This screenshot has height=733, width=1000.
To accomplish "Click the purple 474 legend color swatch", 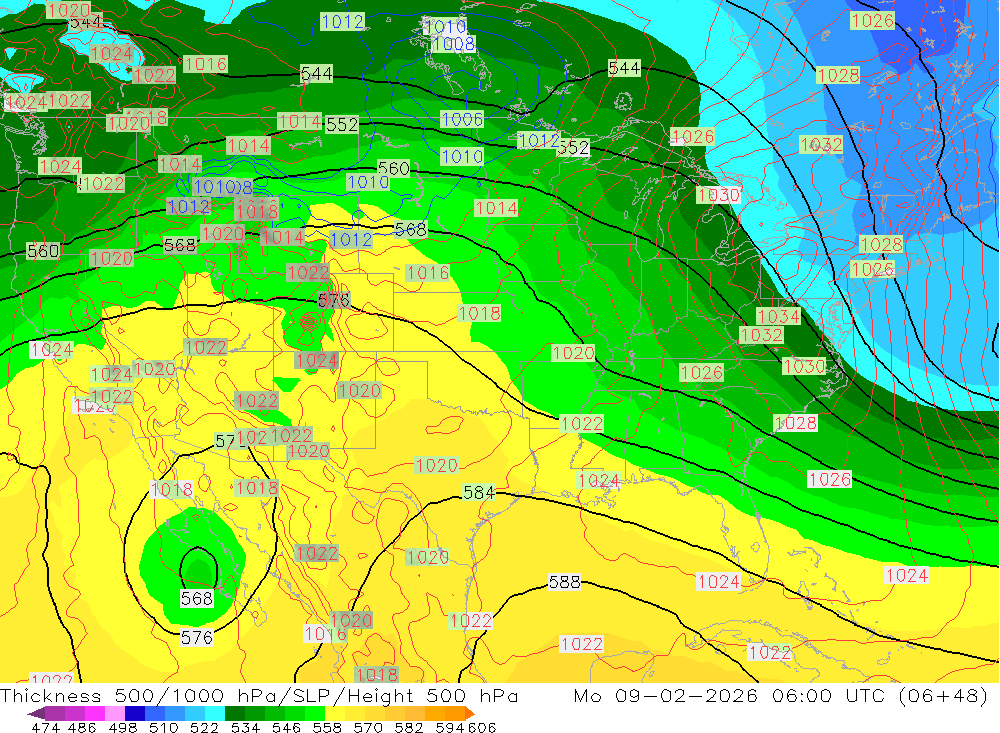I will [x=55, y=713].
